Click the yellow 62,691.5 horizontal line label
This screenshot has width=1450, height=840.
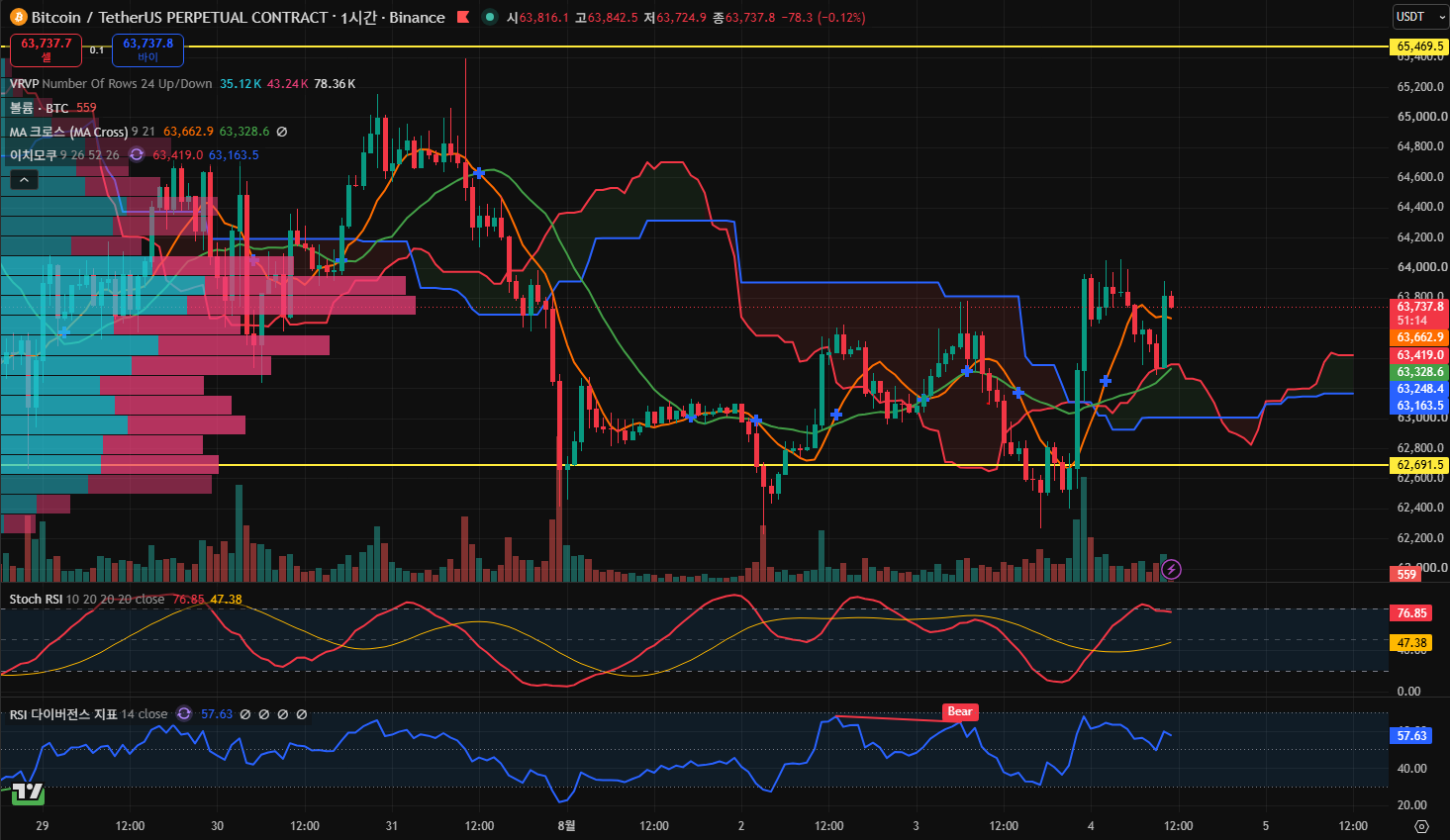(x=1420, y=465)
